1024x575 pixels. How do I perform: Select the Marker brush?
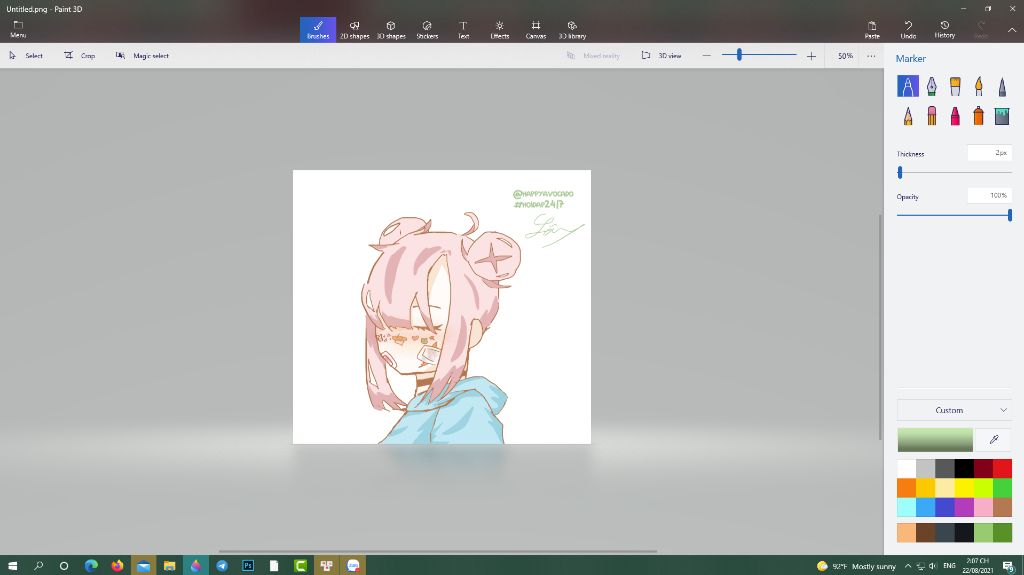click(908, 86)
